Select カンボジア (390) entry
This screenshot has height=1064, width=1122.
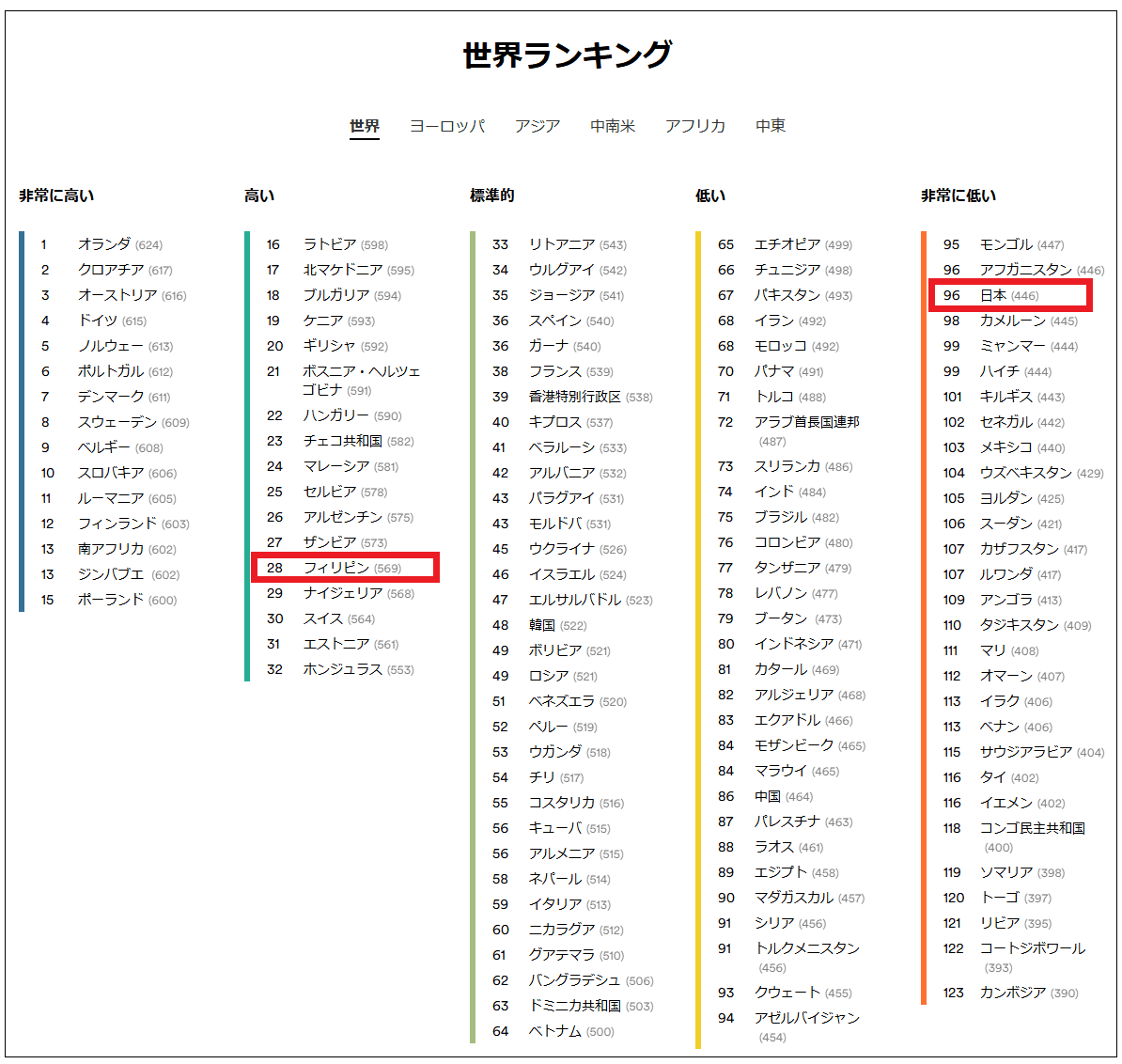1029,994
